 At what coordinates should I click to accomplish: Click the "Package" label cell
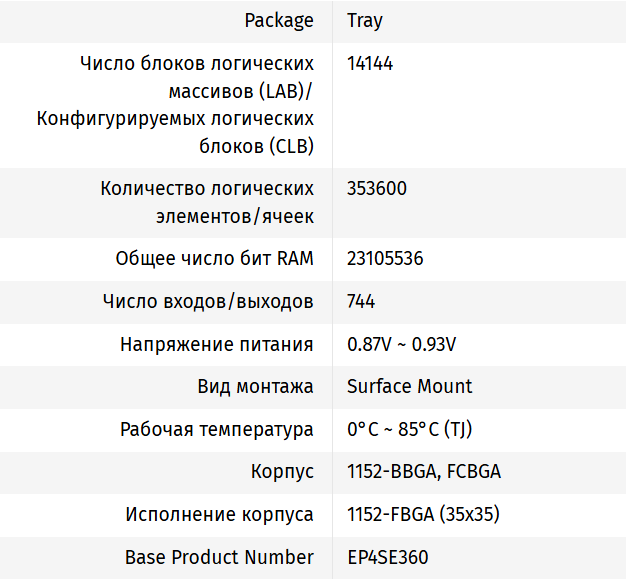tap(279, 20)
